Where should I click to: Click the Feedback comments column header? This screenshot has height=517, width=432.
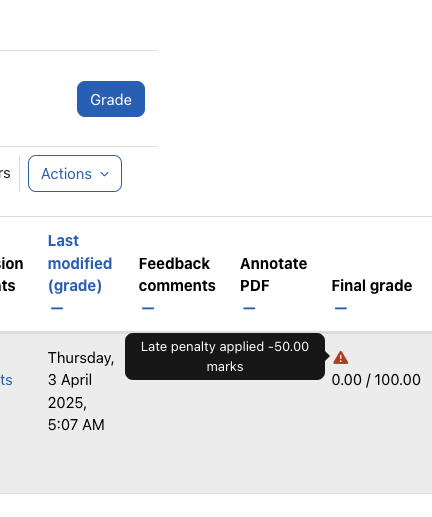coord(177,275)
